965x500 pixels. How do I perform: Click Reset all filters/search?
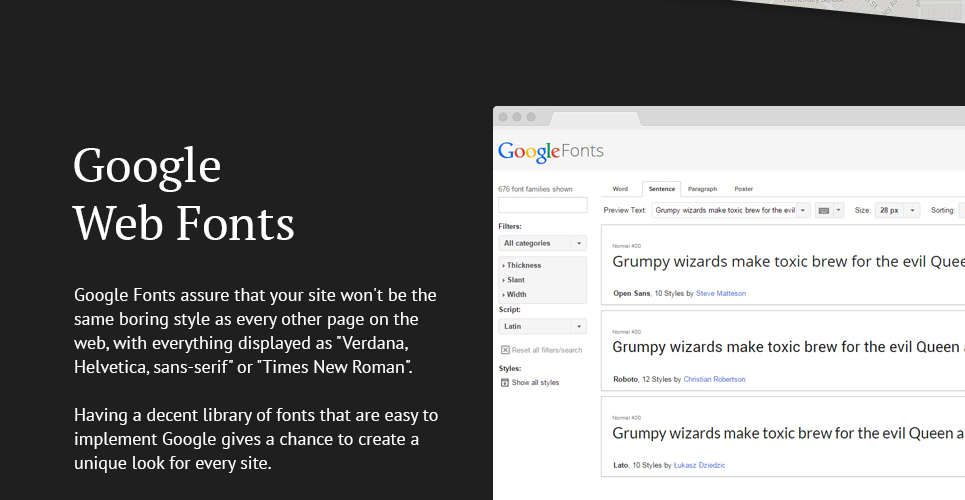coord(547,350)
